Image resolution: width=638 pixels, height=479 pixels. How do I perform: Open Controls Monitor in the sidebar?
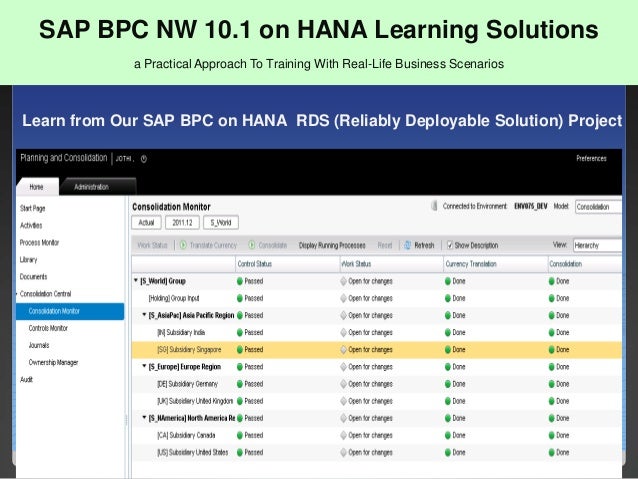coord(48,328)
